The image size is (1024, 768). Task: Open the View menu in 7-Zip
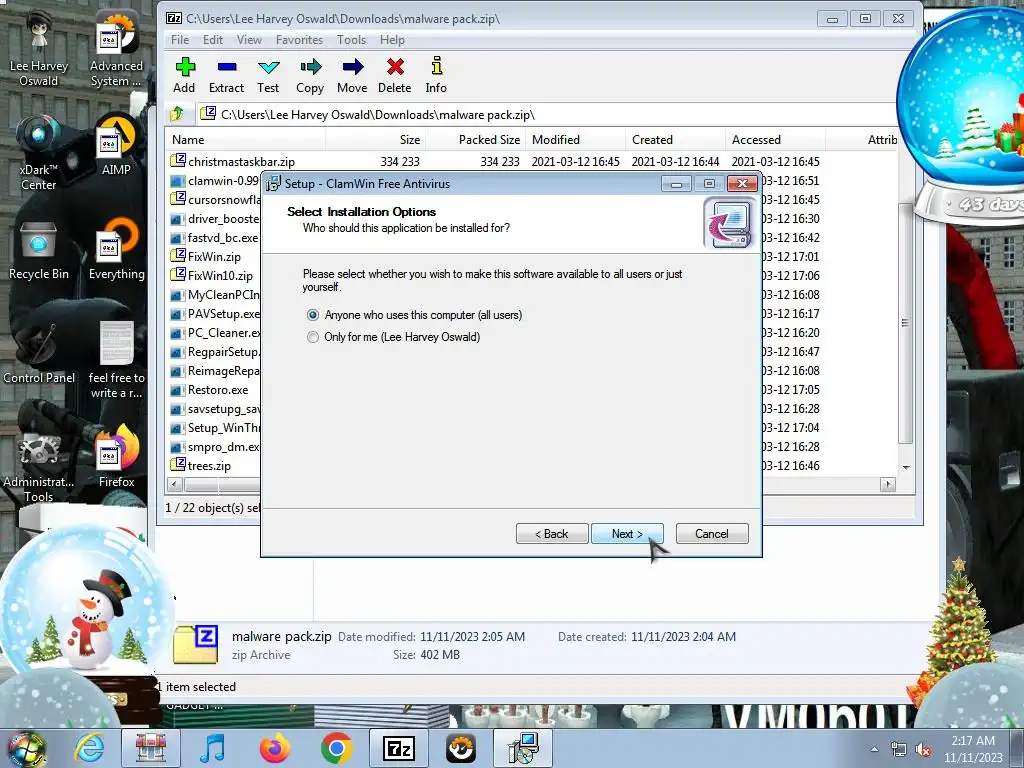click(x=249, y=40)
